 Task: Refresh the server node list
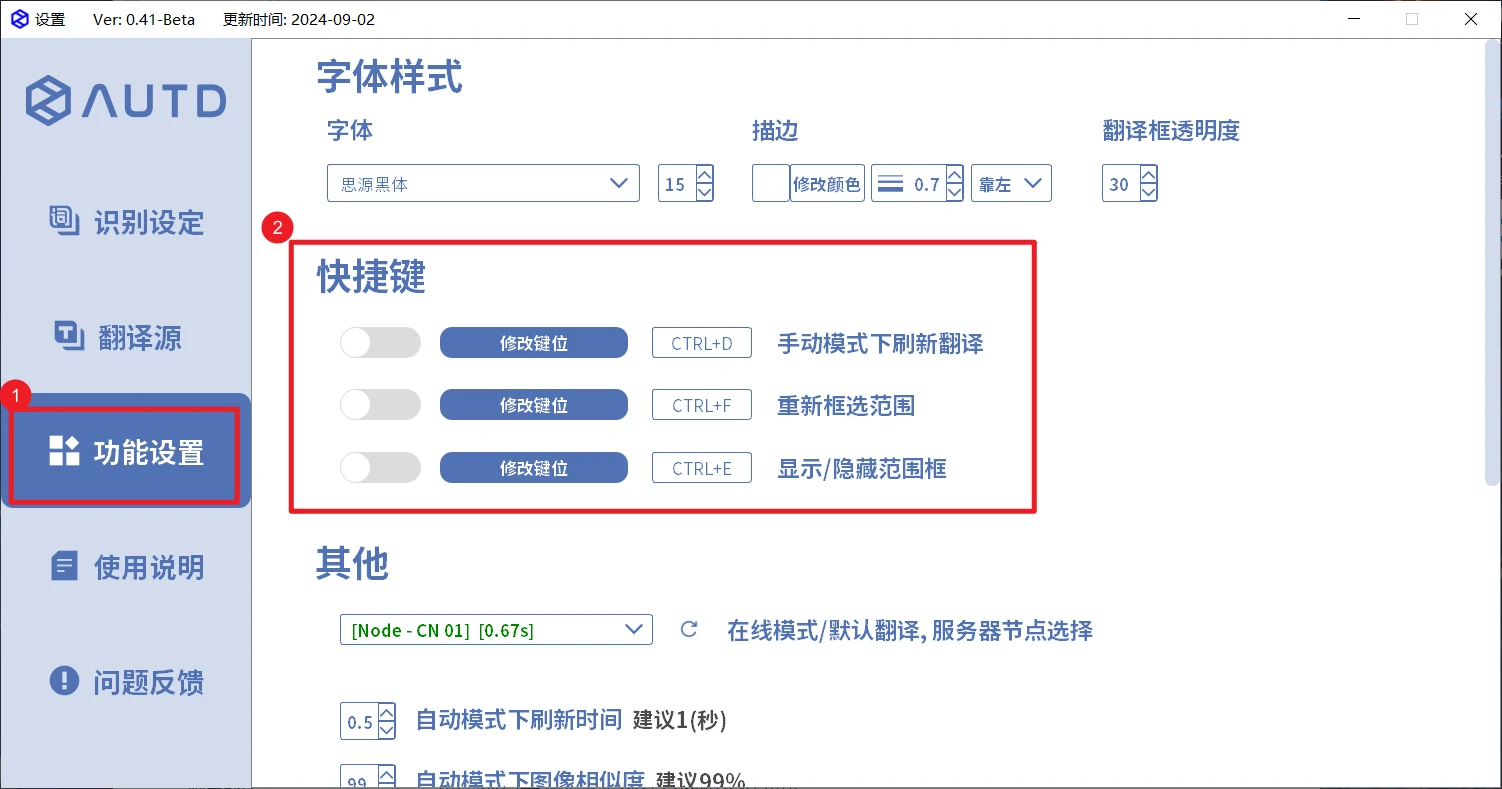688,630
